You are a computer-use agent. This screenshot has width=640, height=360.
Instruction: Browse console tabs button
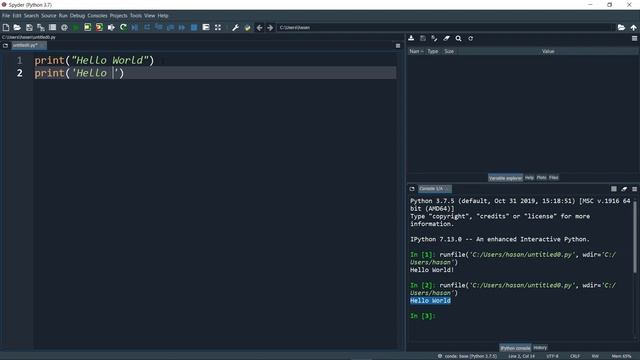coord(412,189)
